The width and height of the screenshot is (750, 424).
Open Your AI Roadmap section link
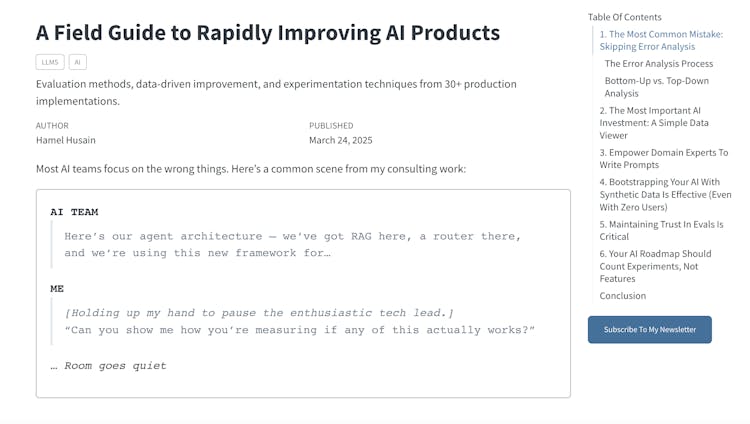(655, 266)
